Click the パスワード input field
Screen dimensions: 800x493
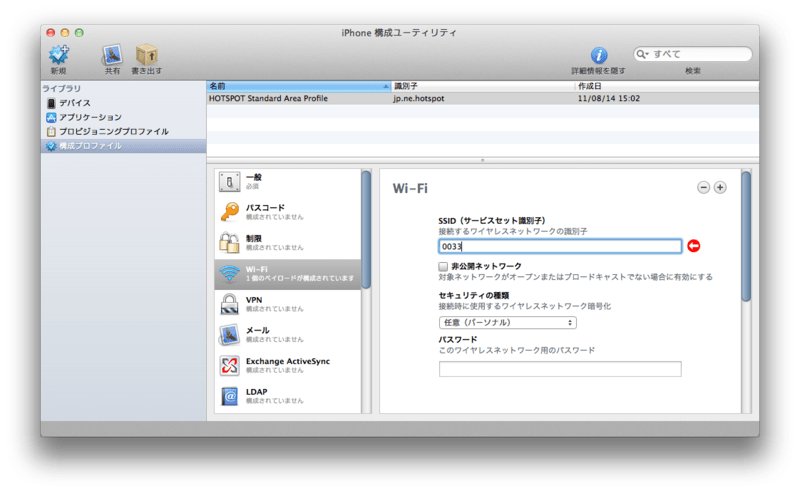click(x=560, y=369)
